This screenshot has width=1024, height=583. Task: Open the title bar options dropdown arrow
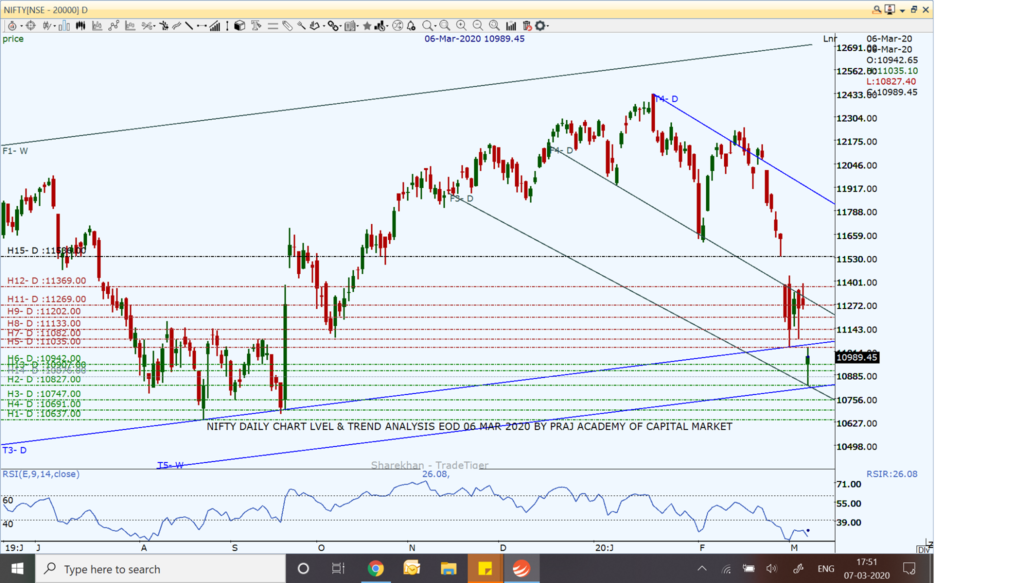(x=903, y=10)
